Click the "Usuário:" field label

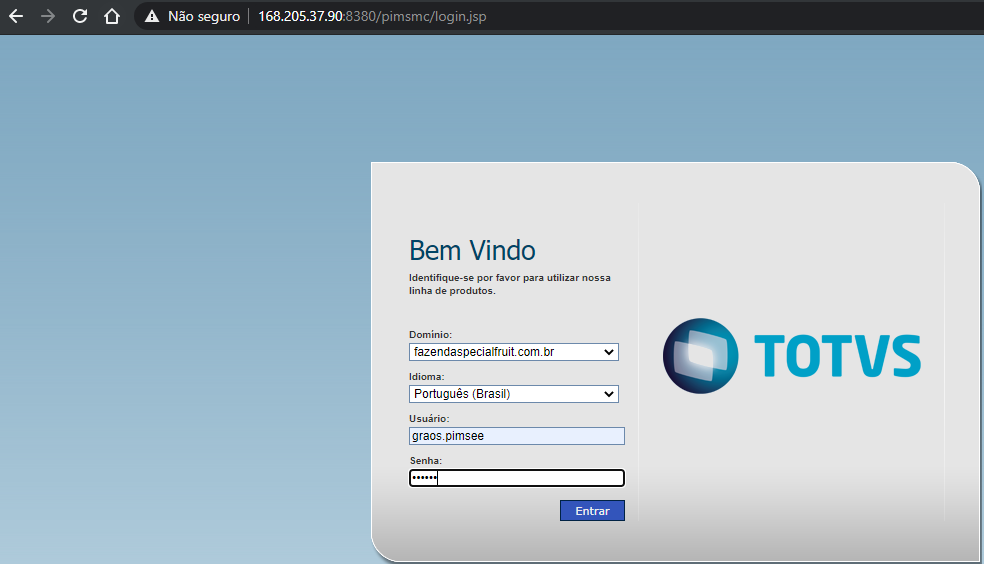(x=429, y=418)
